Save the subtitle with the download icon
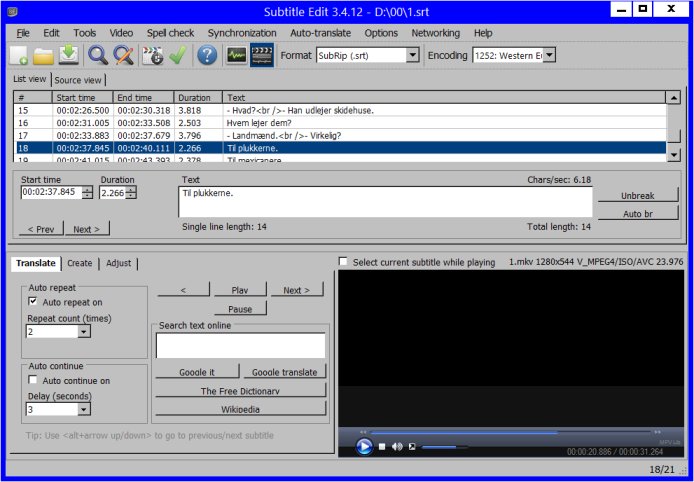The height and width of the screenshot is (482, 694). tap(69, 56)
